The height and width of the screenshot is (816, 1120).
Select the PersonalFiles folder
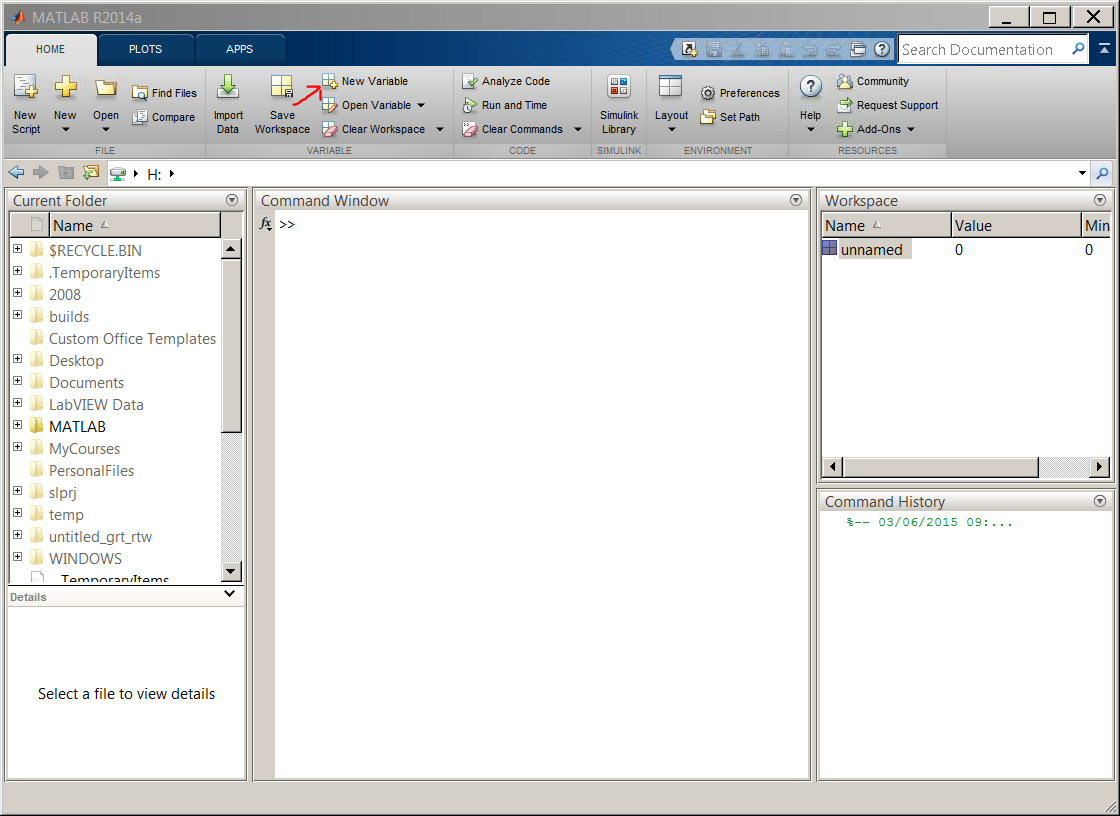pos(91,470)
